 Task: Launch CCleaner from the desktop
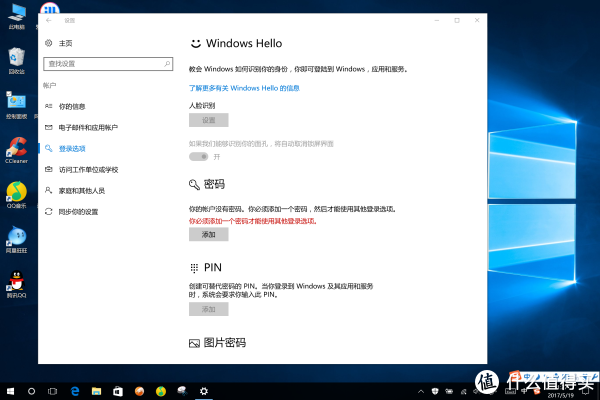point(16,150)
